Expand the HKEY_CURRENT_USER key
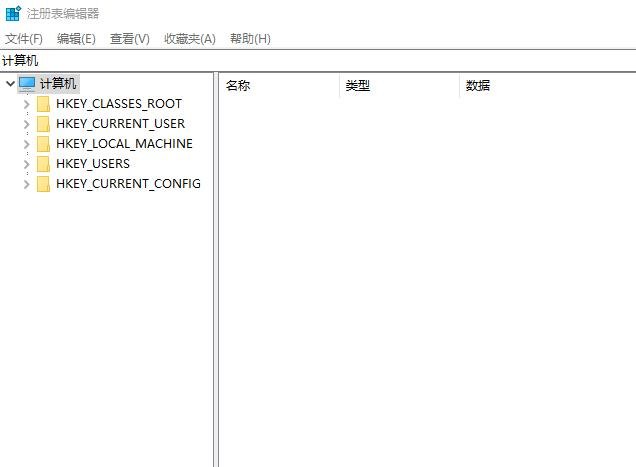Image resolution: width=636 pixels, height=467 pixels. click(x=27, y=124)
